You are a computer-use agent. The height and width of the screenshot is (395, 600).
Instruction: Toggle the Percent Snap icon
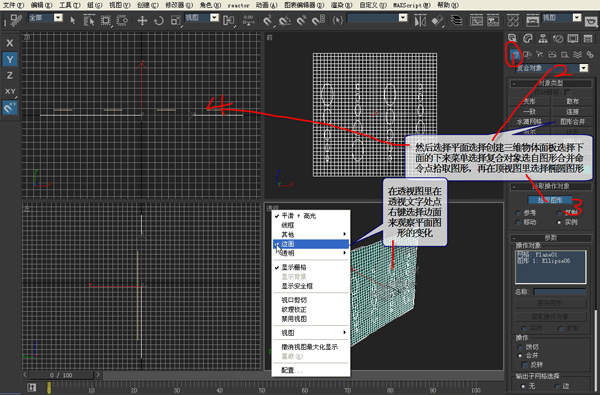tap(302, 20)
